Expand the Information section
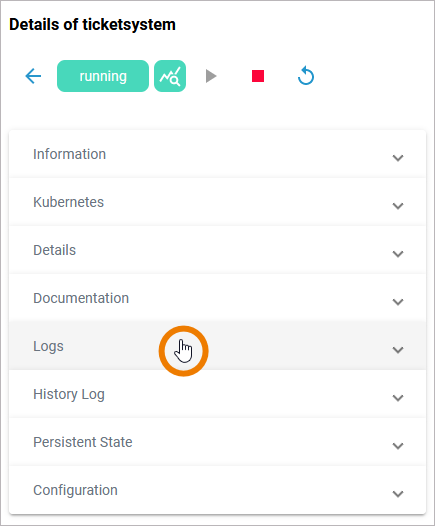 [x=217, y=154]
